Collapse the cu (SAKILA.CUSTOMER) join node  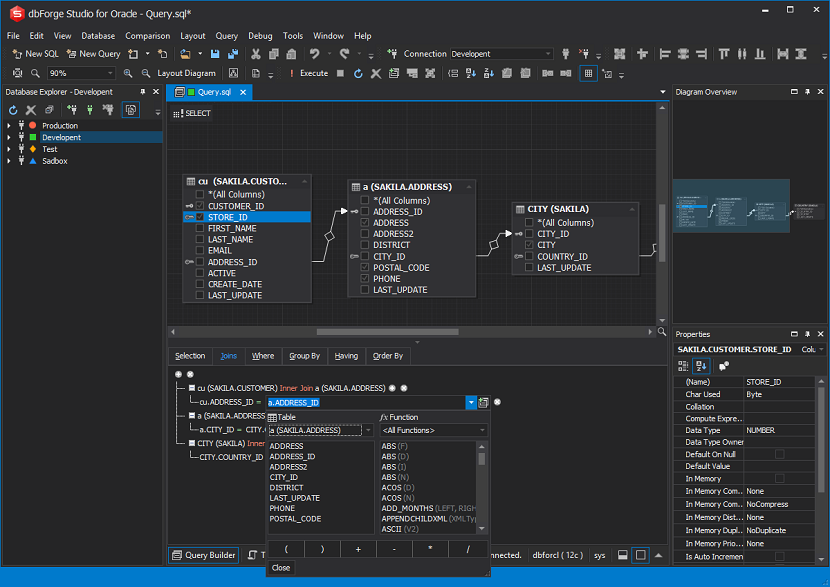pos(192,388)
